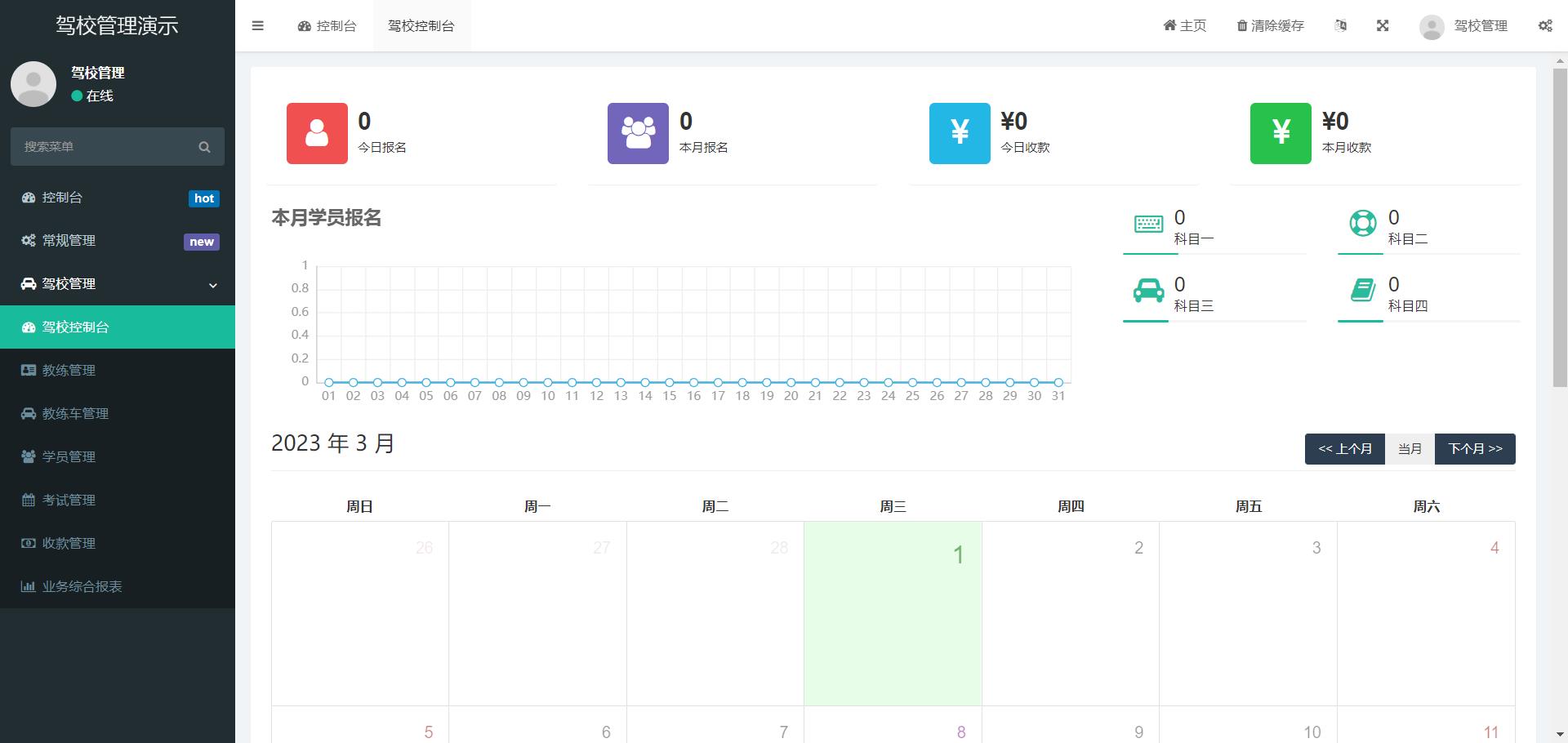Viewport: 1568px width, 743px height.
Task: Click the language translate icon in the top bar
Action: [1340, 25]
